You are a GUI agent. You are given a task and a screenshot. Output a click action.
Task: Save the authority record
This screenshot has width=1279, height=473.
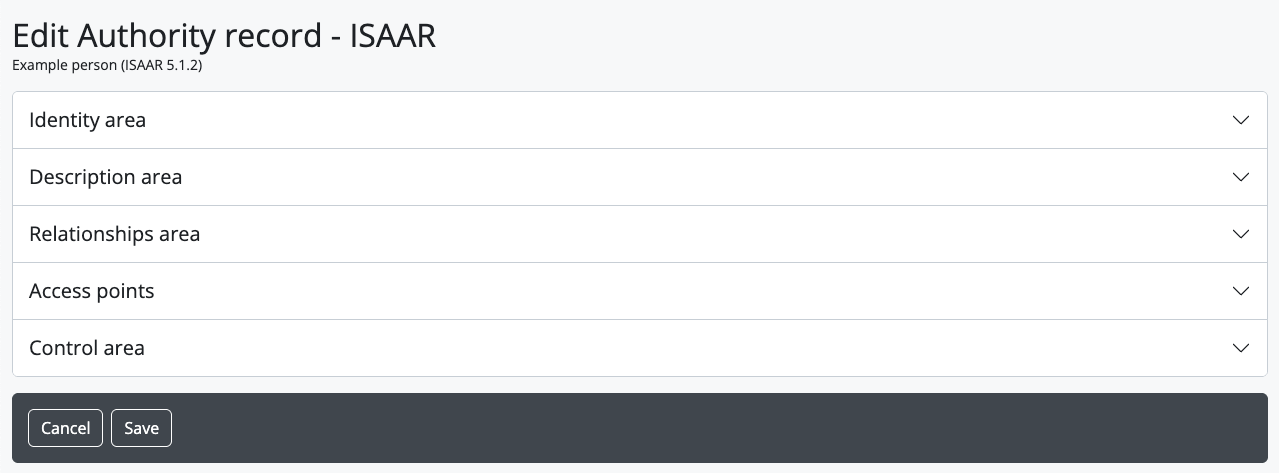[x=141, y=428]
